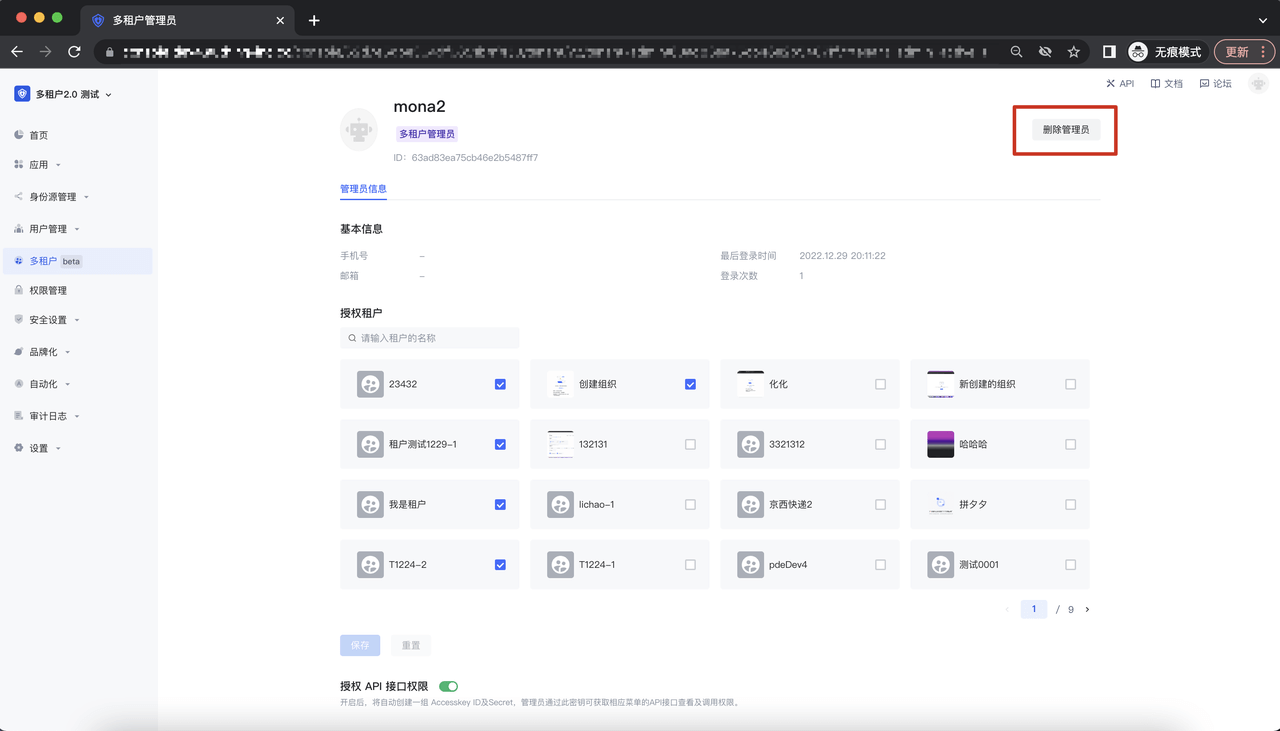The width and height of the screenshot is (1280, 731).
Task: Open the multi-tenant 2.0 test workspace dropdown
Action: point(64,94)
